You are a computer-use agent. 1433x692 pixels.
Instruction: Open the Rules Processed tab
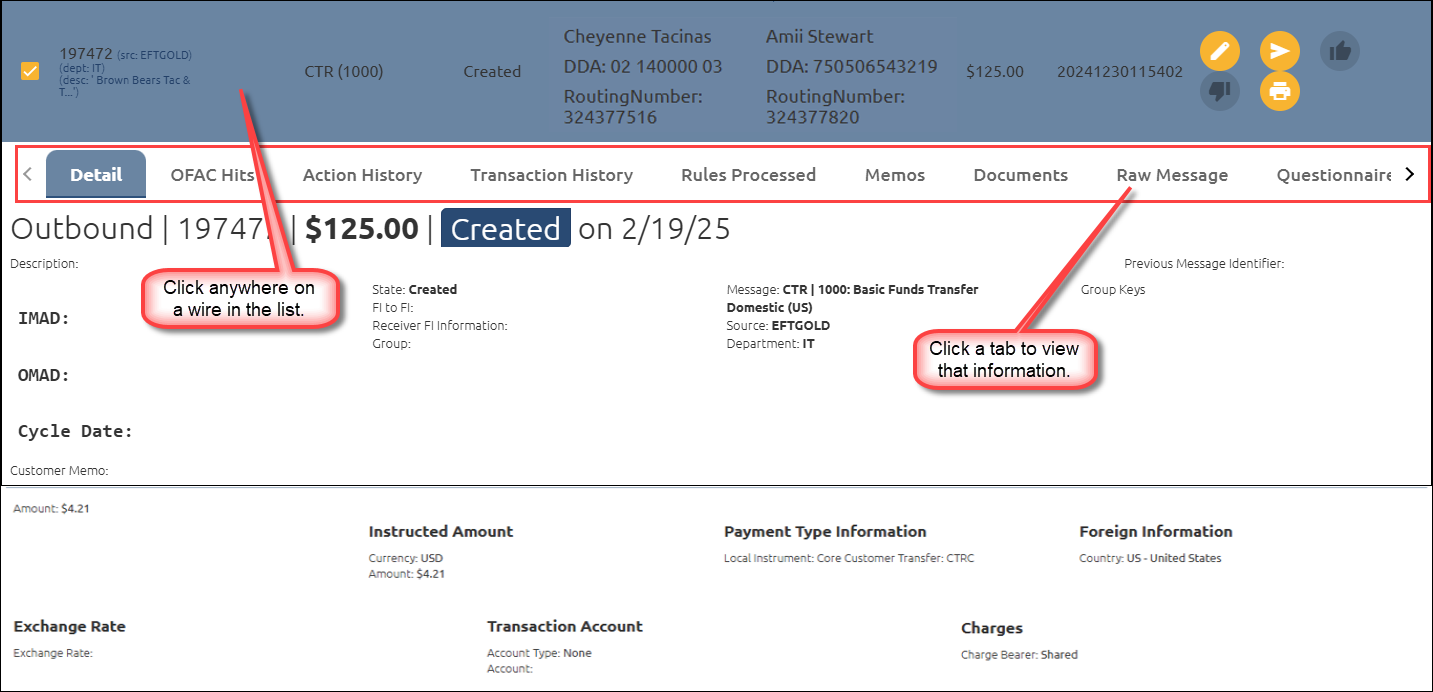[x=748, y=175]
